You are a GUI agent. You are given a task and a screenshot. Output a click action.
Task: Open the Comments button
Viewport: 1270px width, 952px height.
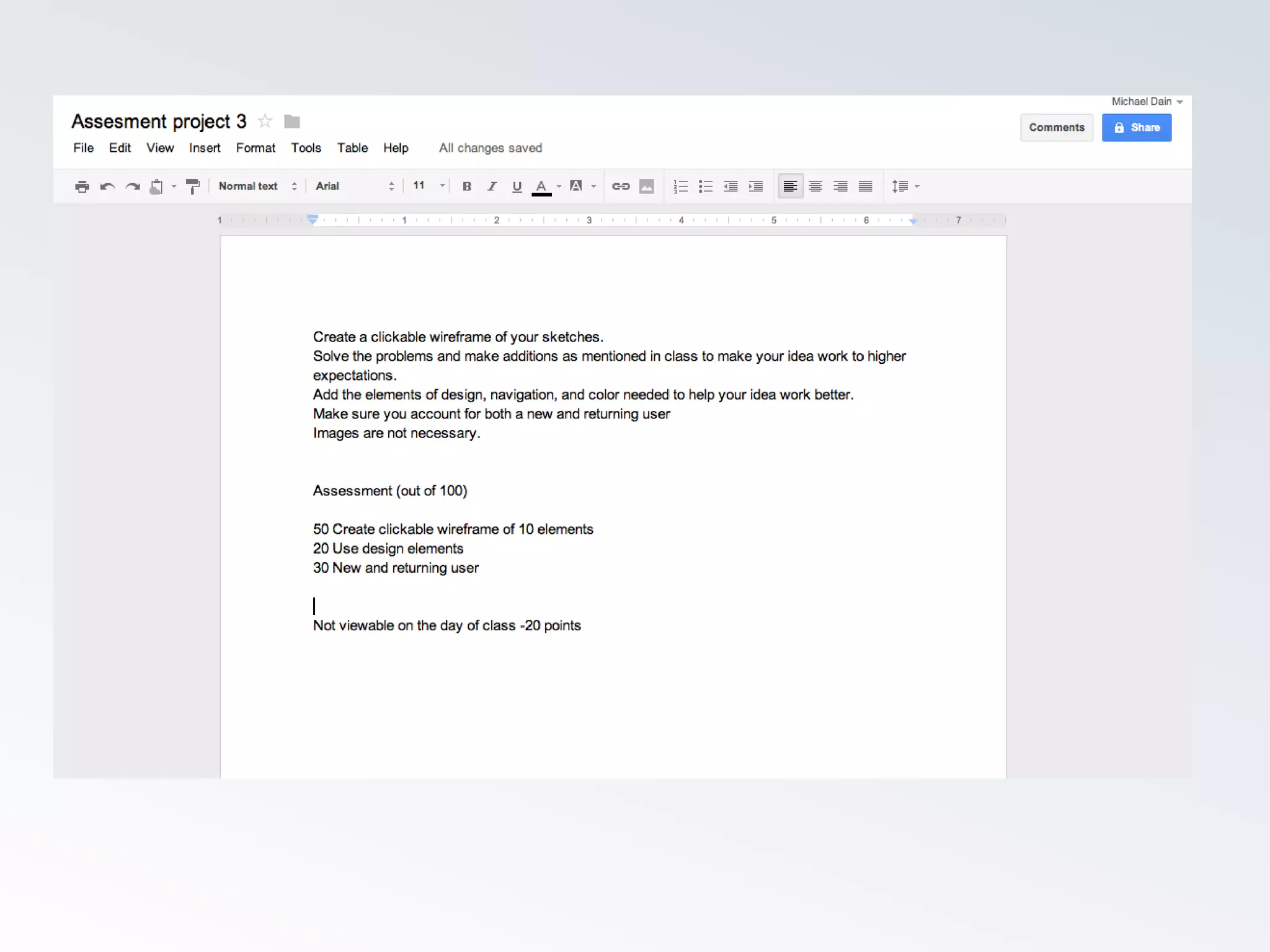[x=1057, y=128]
